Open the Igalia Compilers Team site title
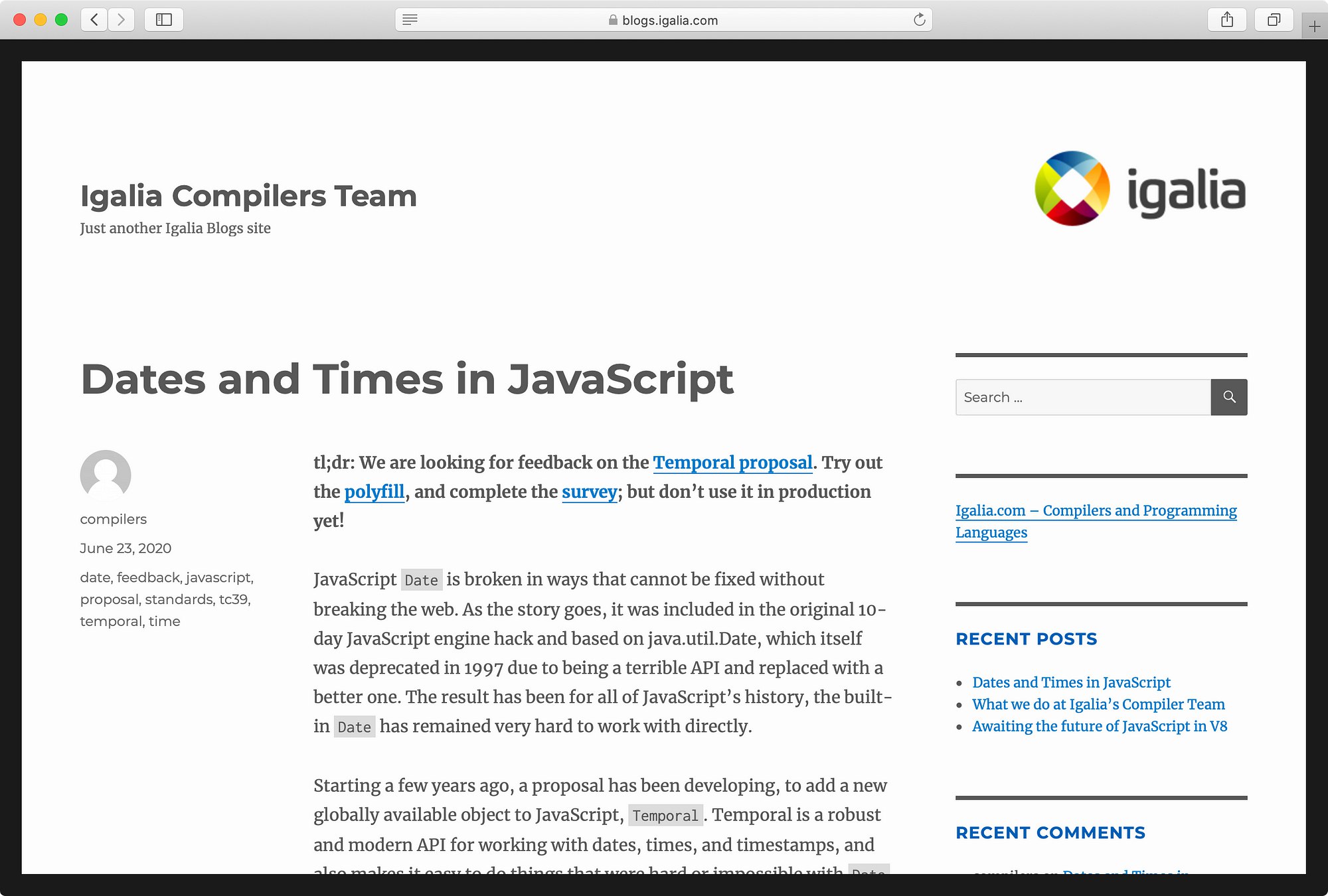Screen dimensions: 1328x896 (248, 196)
